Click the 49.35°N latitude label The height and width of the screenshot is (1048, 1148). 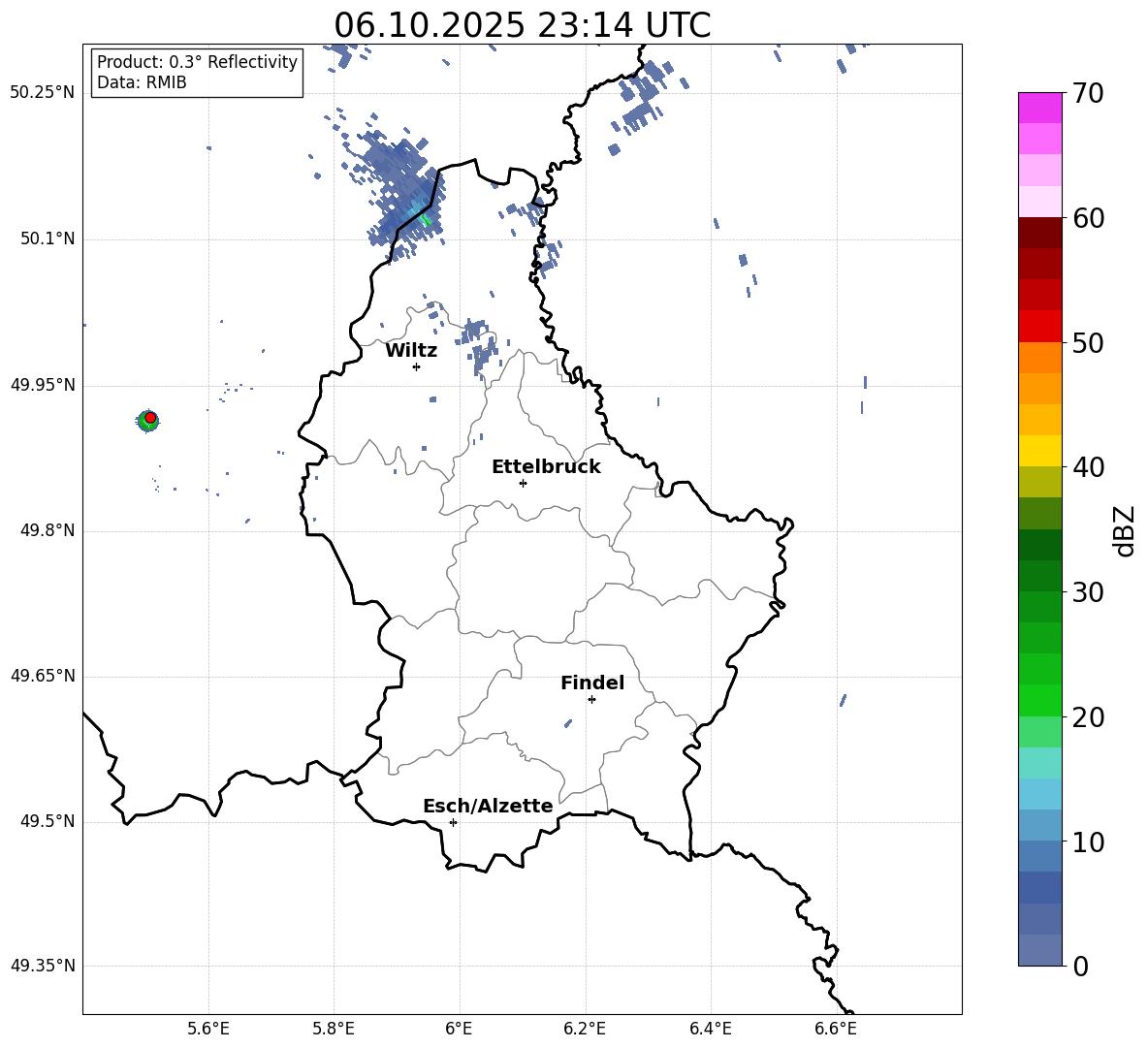[x=43, y=966]
